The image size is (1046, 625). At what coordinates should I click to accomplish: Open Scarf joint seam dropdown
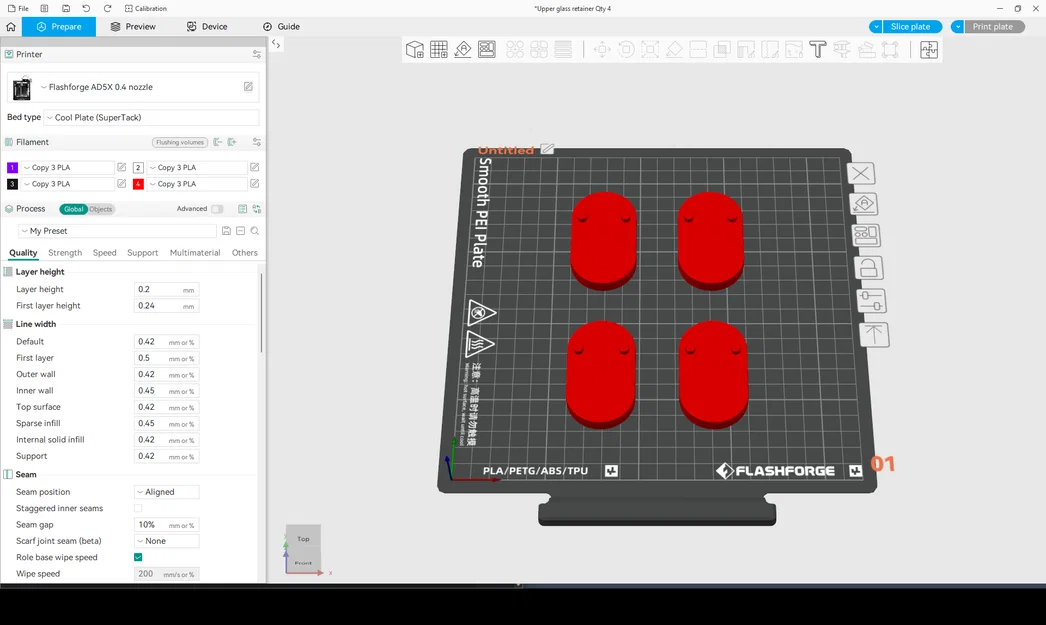click(167, 541)
